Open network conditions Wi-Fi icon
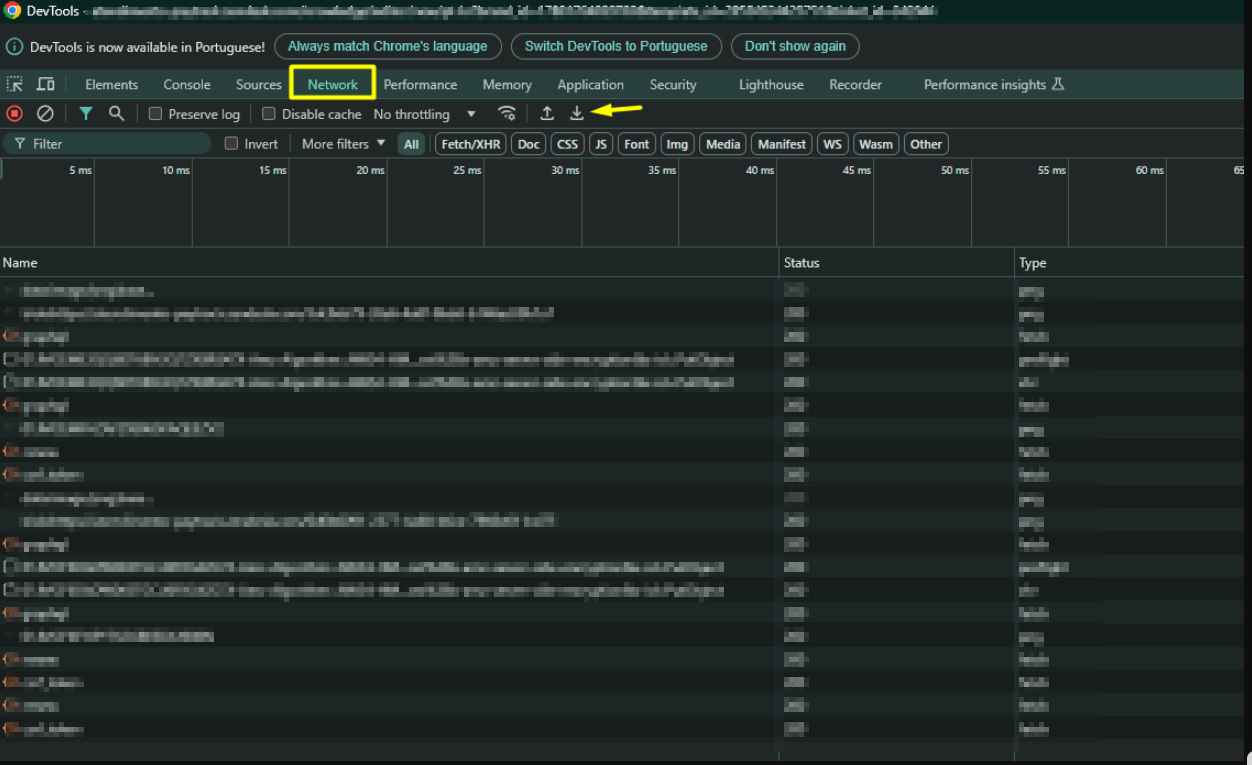The height and width of the screenshot is (765, 1252). pyautogui.click(x=508, y=114)
